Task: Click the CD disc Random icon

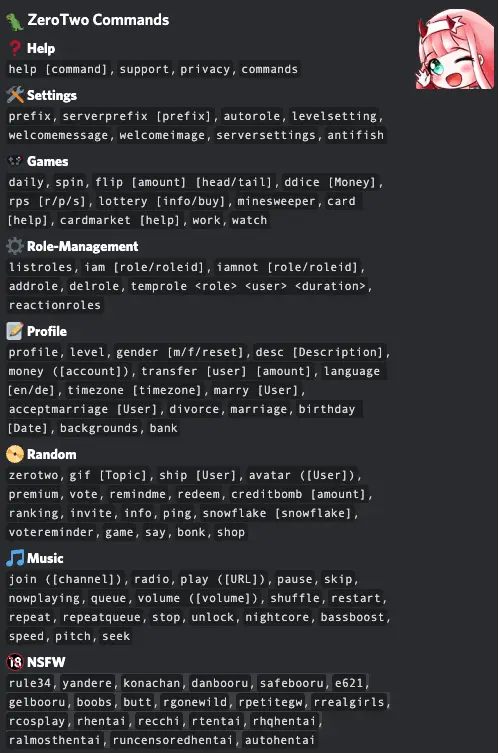Action: tap(15, 454)
